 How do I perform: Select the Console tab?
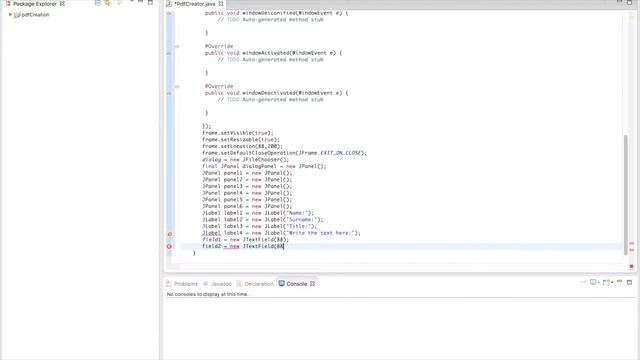coord(296,284)
